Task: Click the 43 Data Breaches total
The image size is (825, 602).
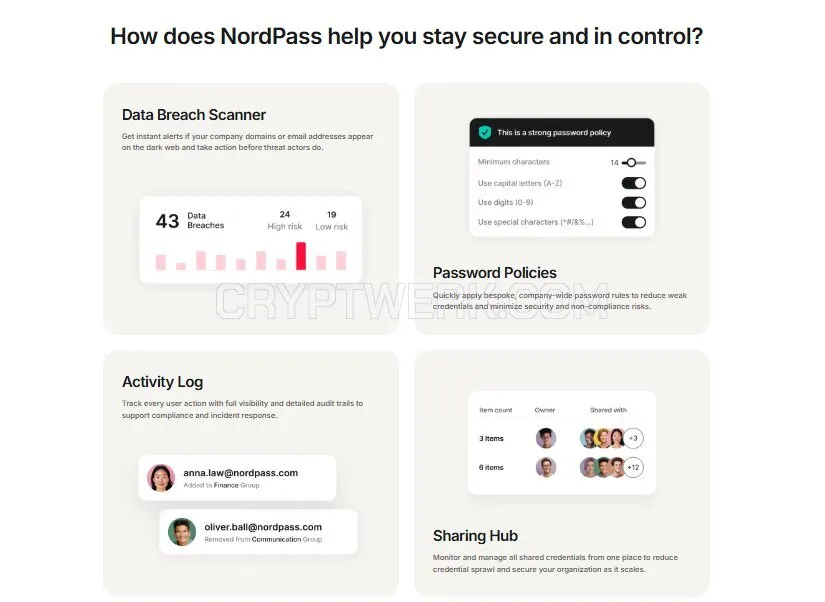Action: pos(189,220)
